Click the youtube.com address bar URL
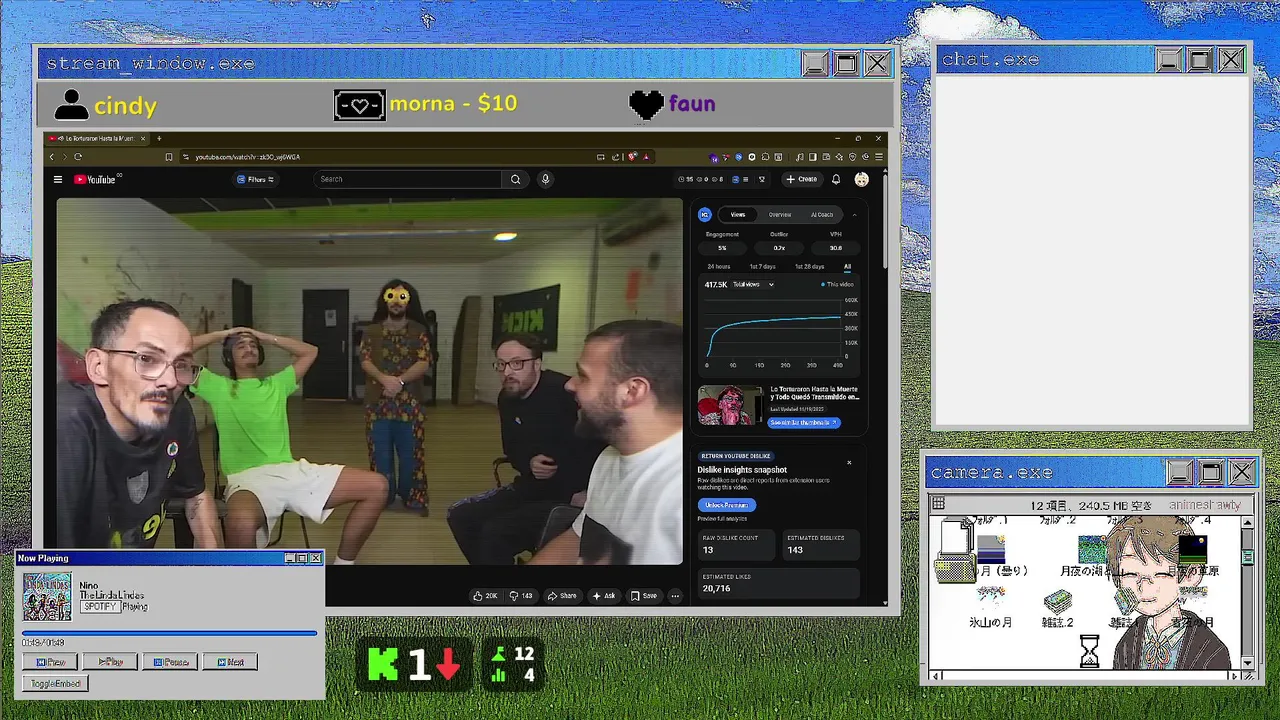 (x=247, y=157)
